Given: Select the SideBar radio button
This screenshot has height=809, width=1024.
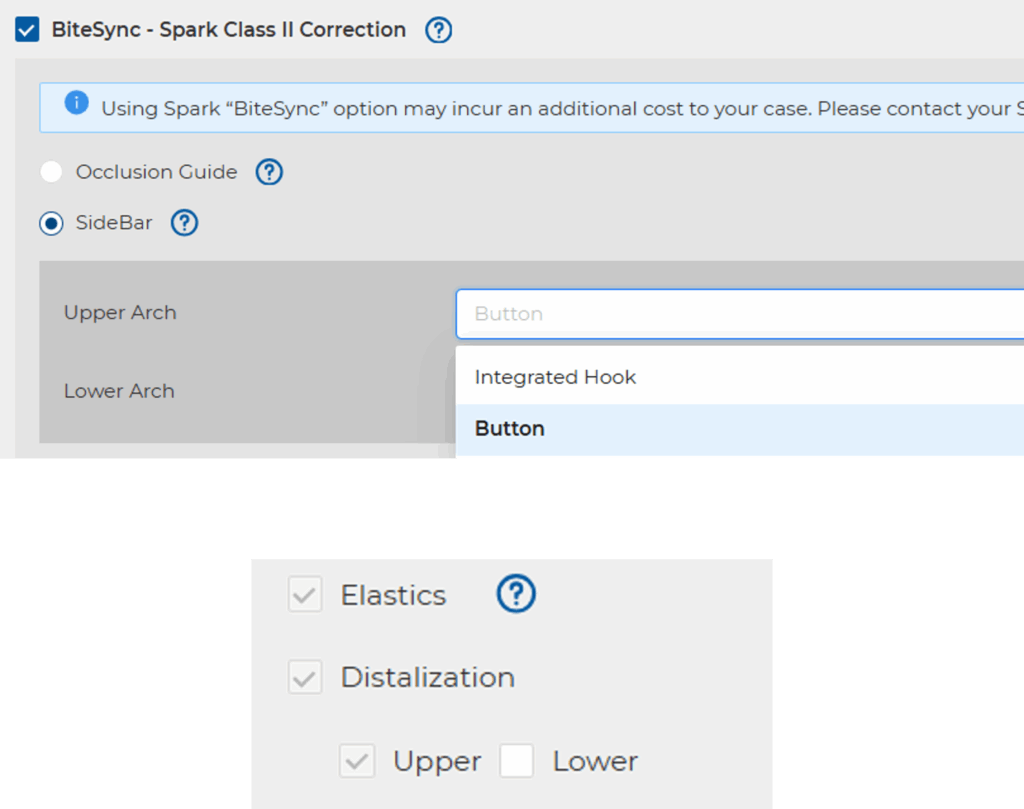Looking at the screenshot, I should [x=51, y=223].
